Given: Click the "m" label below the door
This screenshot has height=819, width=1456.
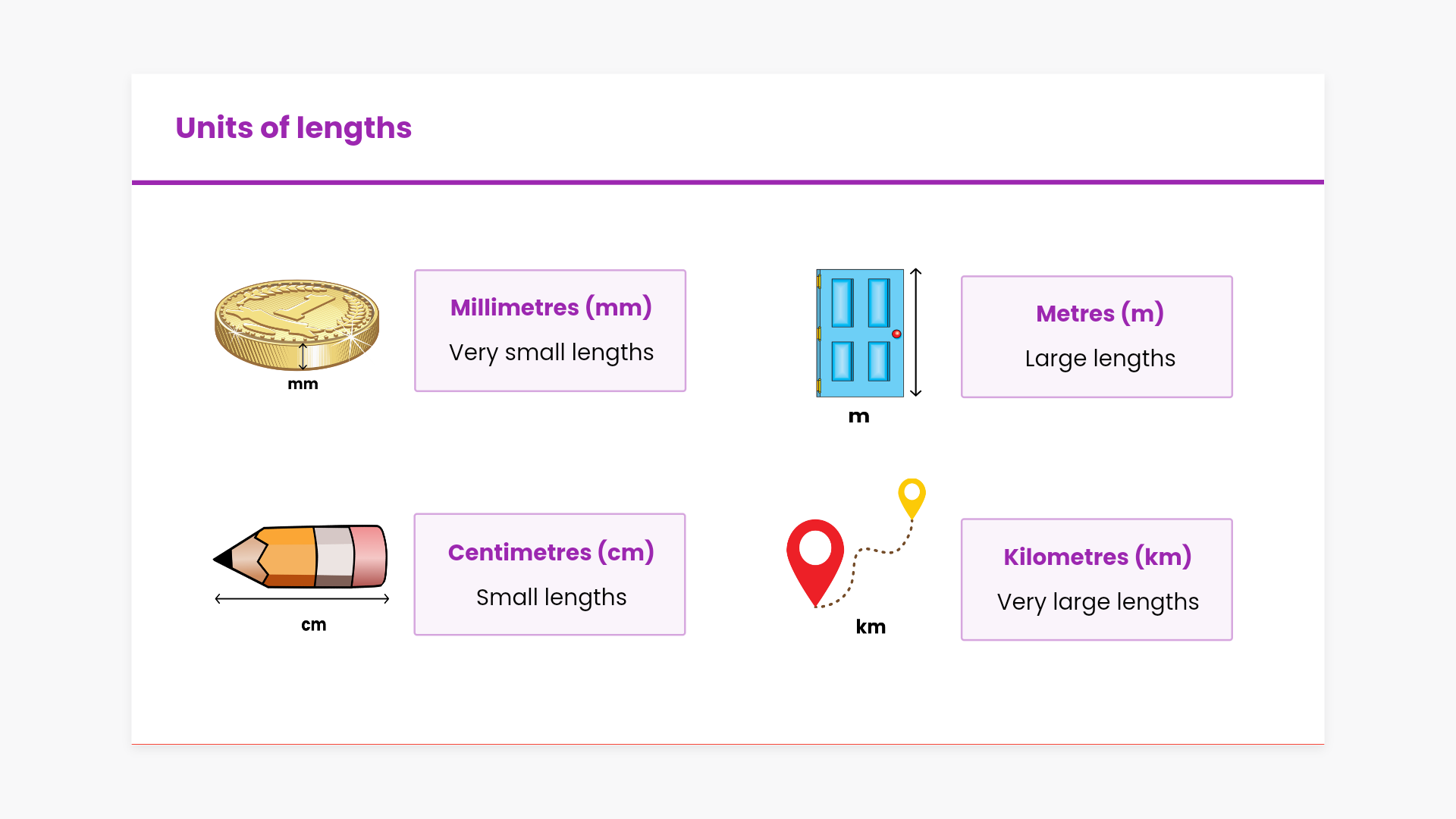Looking at the screenshot, I should (858, 416).
